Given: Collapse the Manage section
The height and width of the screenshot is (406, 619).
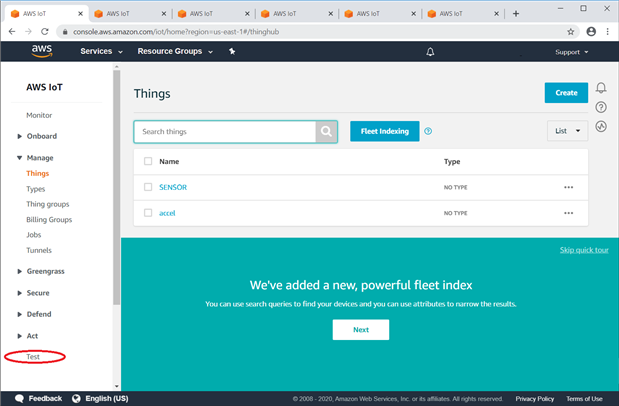Looking at the screenshot, I should [x=19, y=158].
